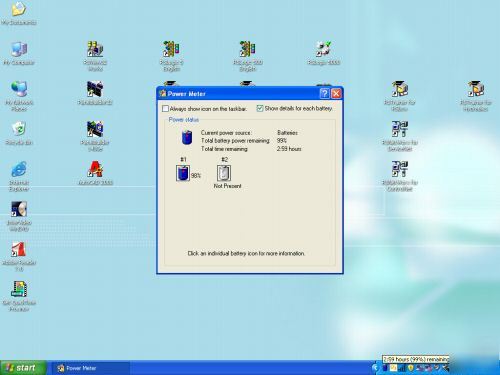
Task: Click the '99%' total battery power value
Action: tap(282, 141)
